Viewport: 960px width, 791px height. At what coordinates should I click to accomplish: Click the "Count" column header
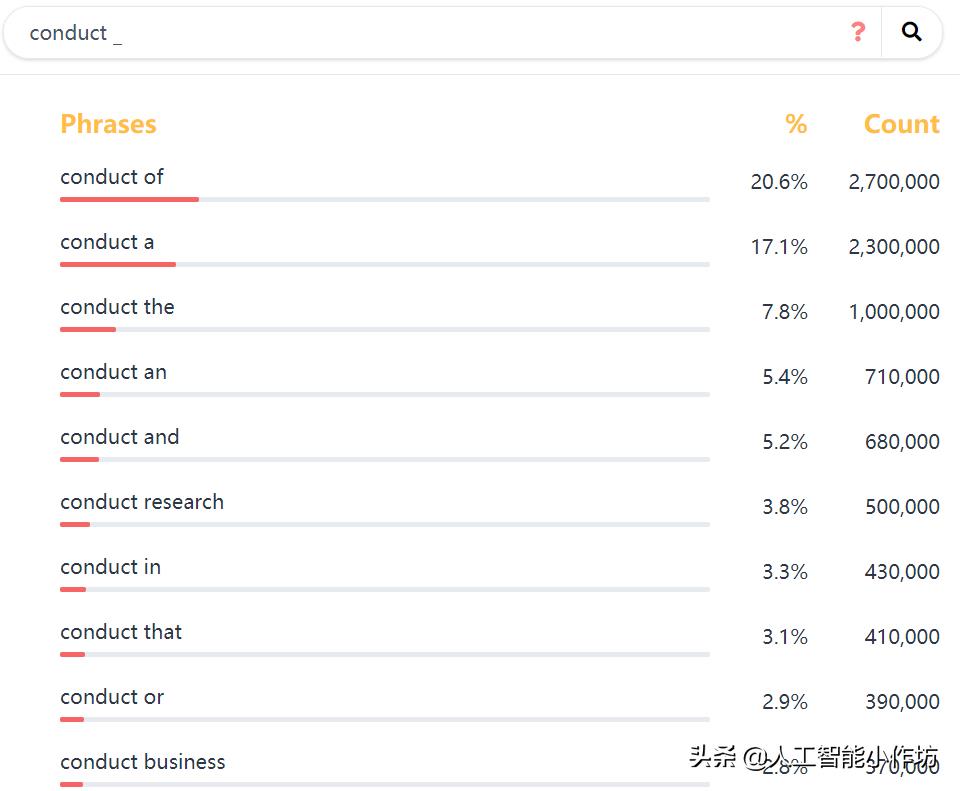[x=901, y=124]
